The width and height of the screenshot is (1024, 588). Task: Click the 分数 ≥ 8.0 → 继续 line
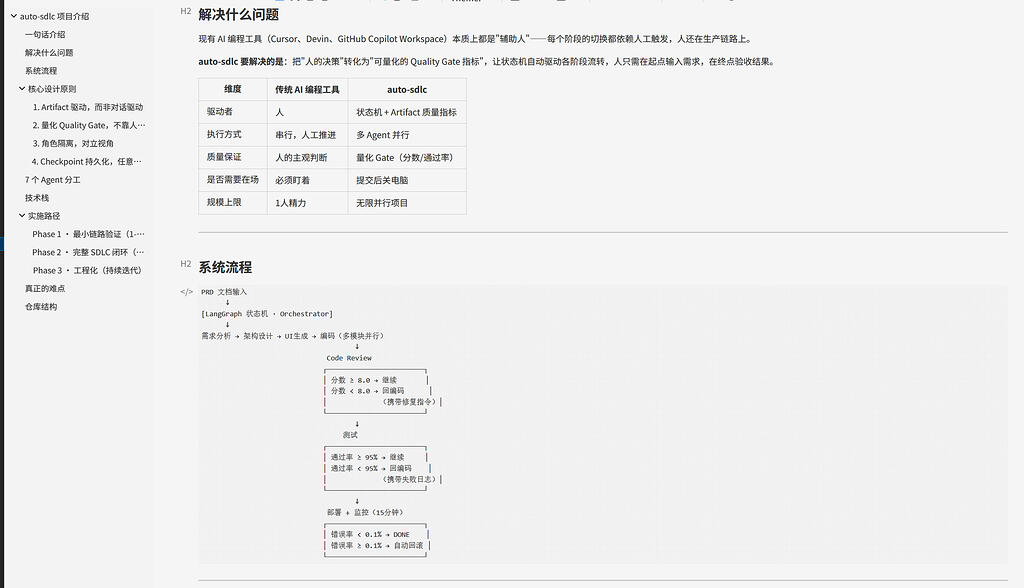click(x=364, y=380)
